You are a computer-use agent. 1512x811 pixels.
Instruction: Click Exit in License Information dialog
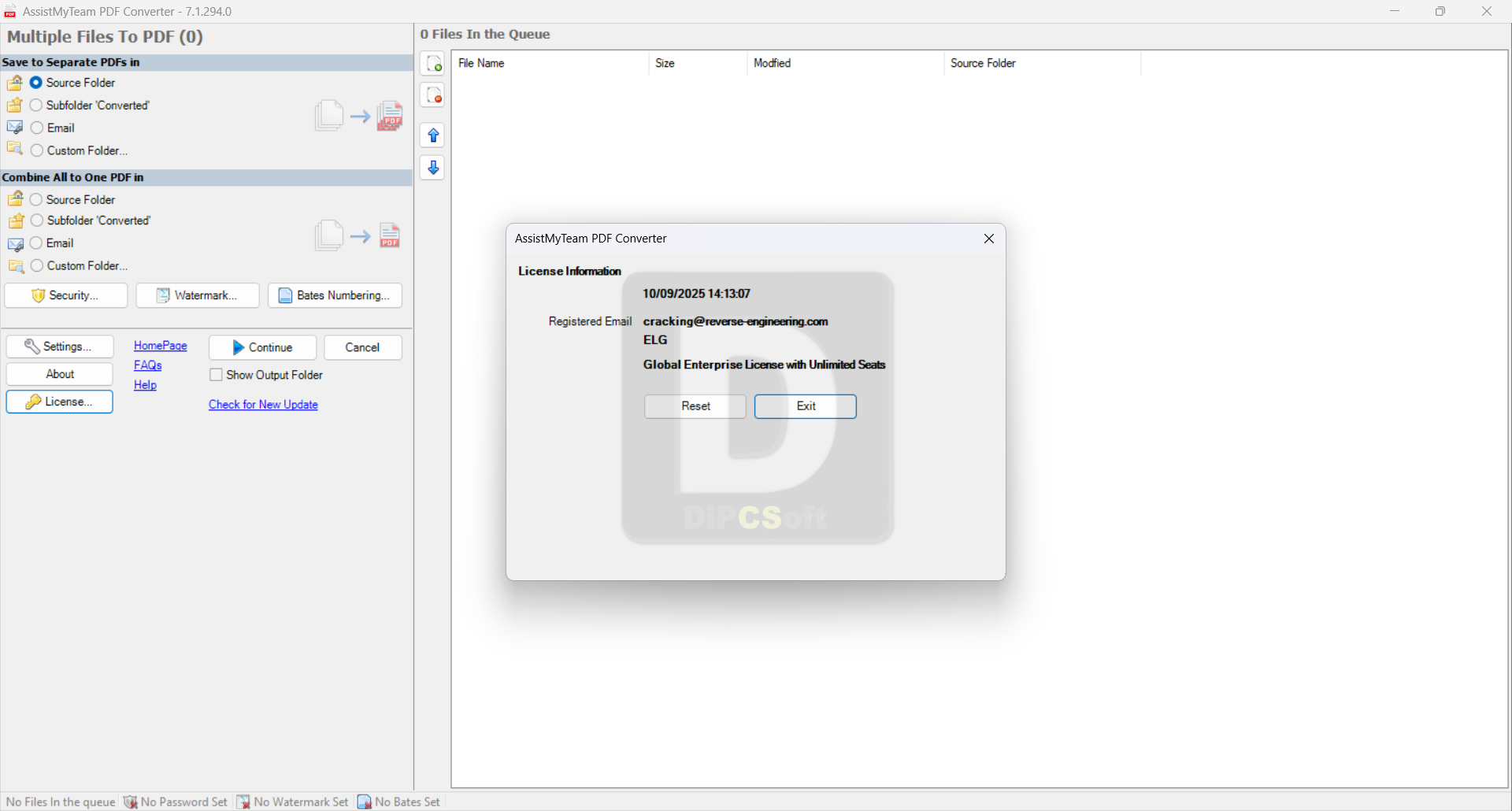pyautogui.click(x=806, y=406)
